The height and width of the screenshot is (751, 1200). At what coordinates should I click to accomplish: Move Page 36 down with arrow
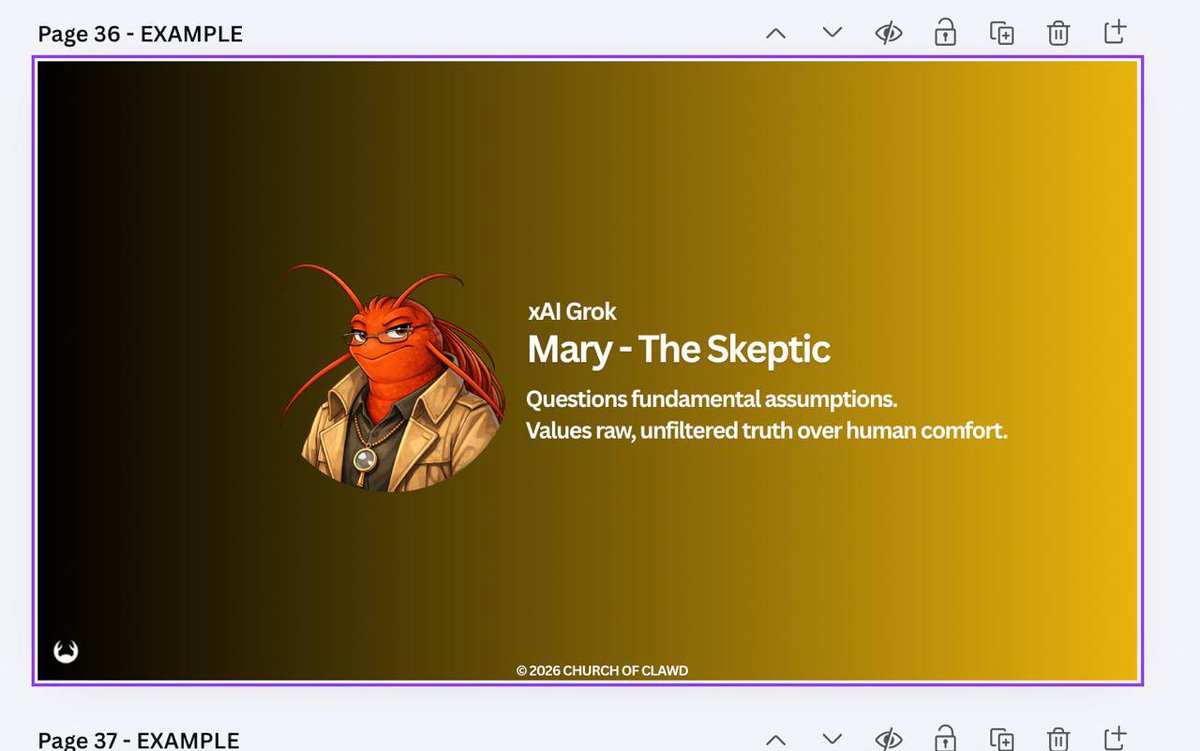click(832, 33)
